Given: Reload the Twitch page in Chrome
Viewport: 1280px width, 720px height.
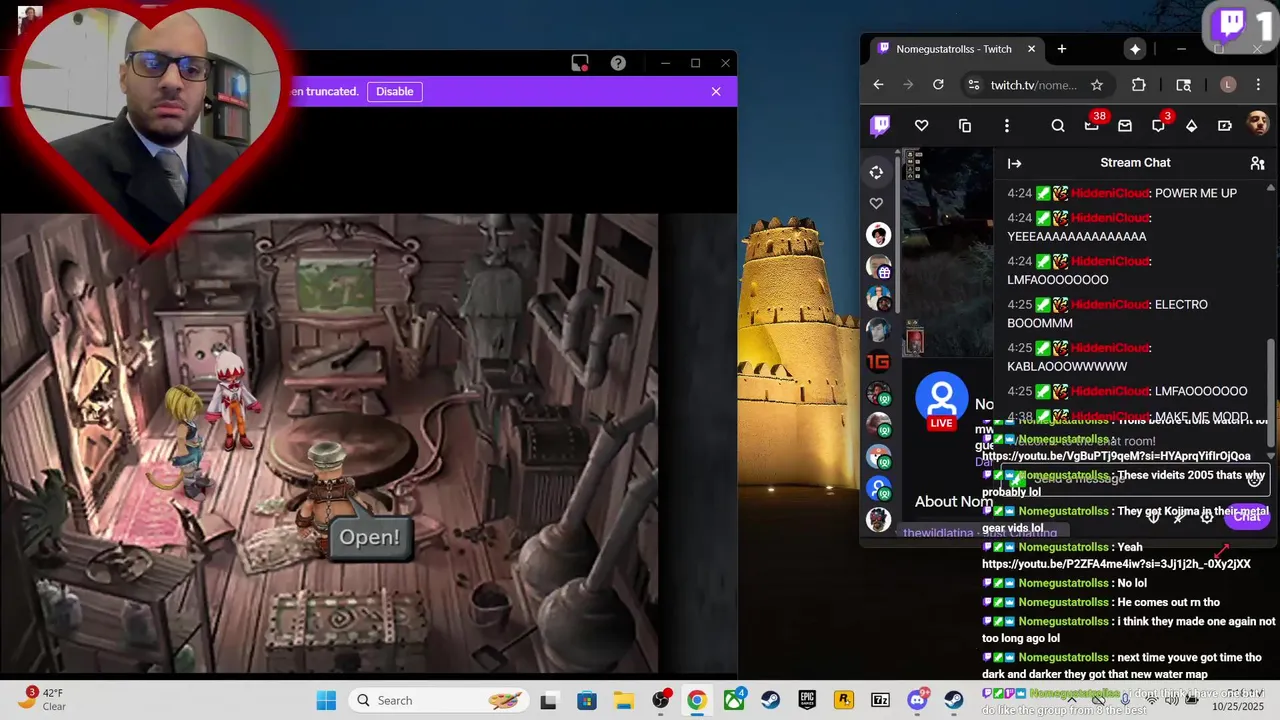Looking at the screenshot, I should [x=938, y=85].
